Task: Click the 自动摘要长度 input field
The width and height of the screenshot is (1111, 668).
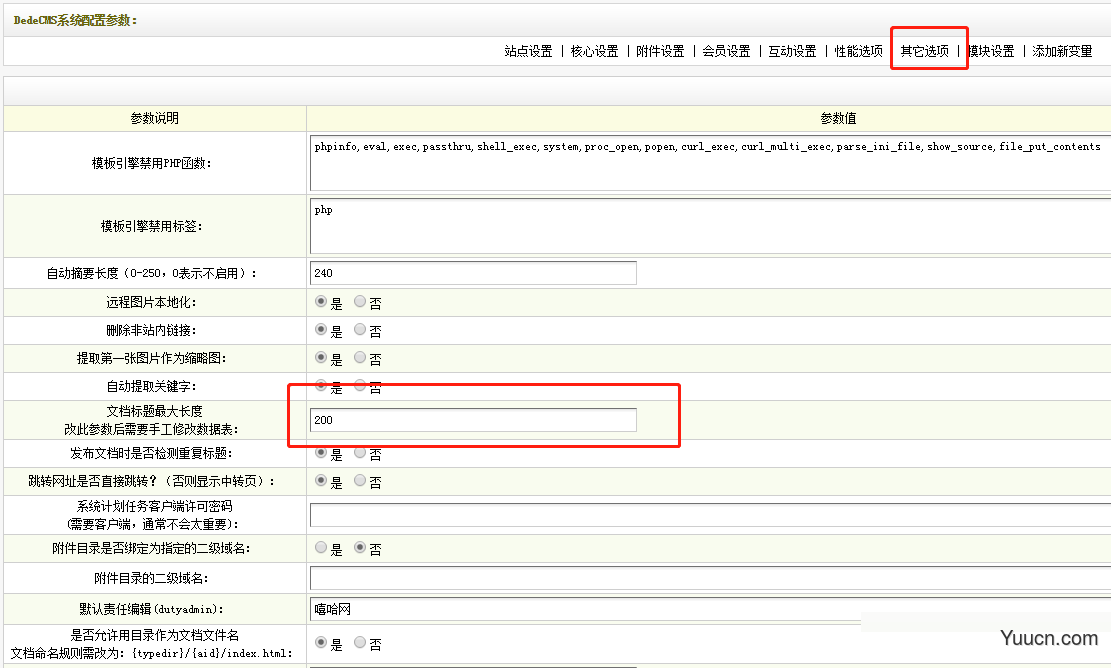Action: coord(473,273)
